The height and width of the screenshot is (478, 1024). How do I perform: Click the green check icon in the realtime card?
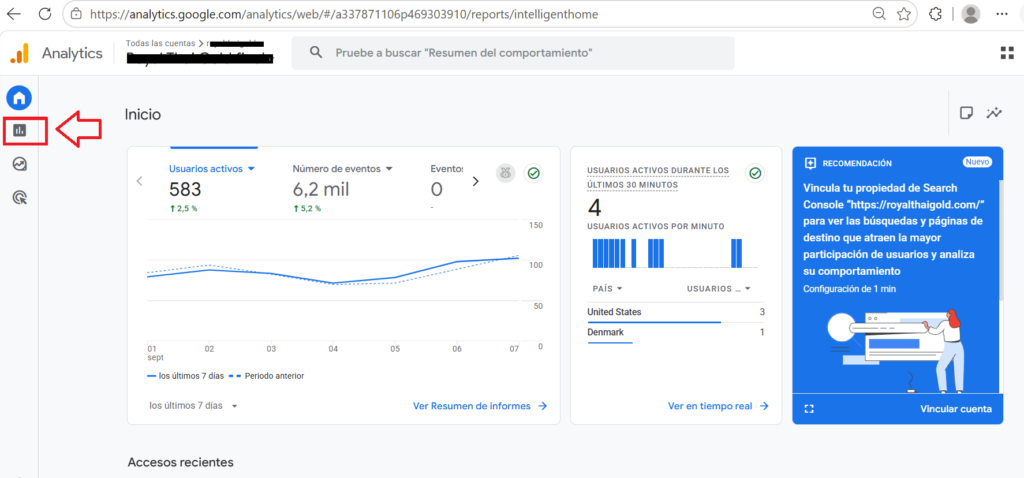pos(755,173)
